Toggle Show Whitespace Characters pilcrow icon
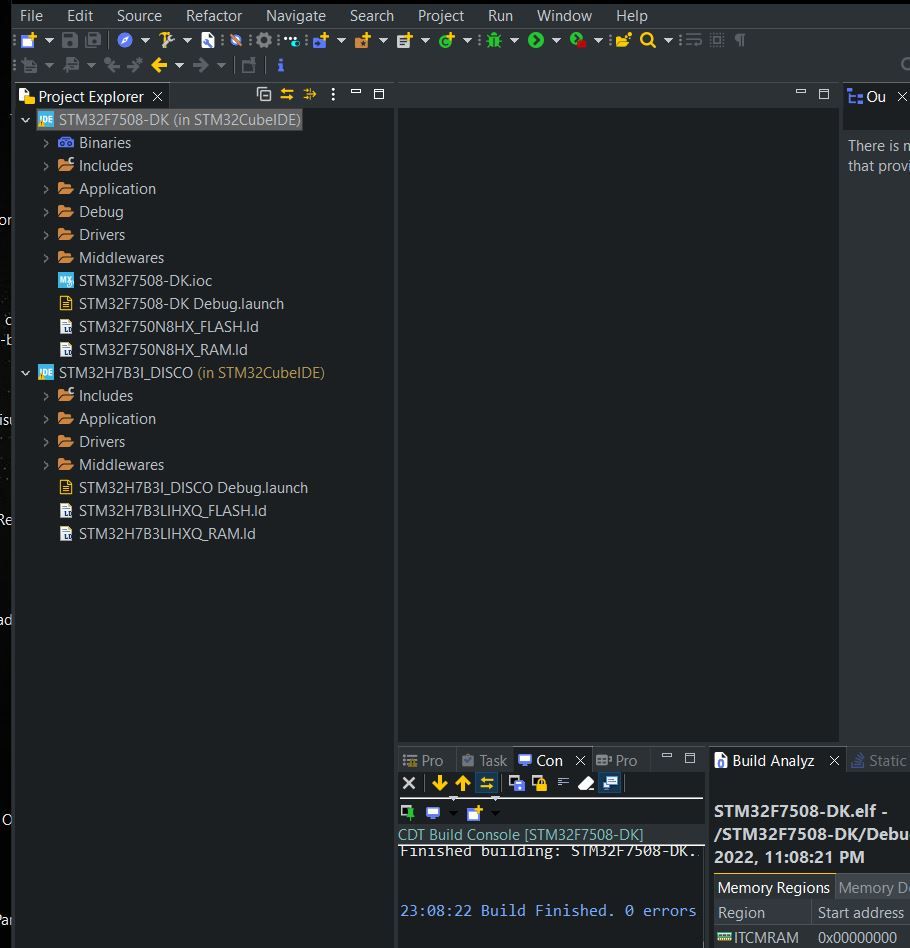Image resolution: width=910 pixels, height=948 pixels. pyautogui.click(x=739, y=41)
